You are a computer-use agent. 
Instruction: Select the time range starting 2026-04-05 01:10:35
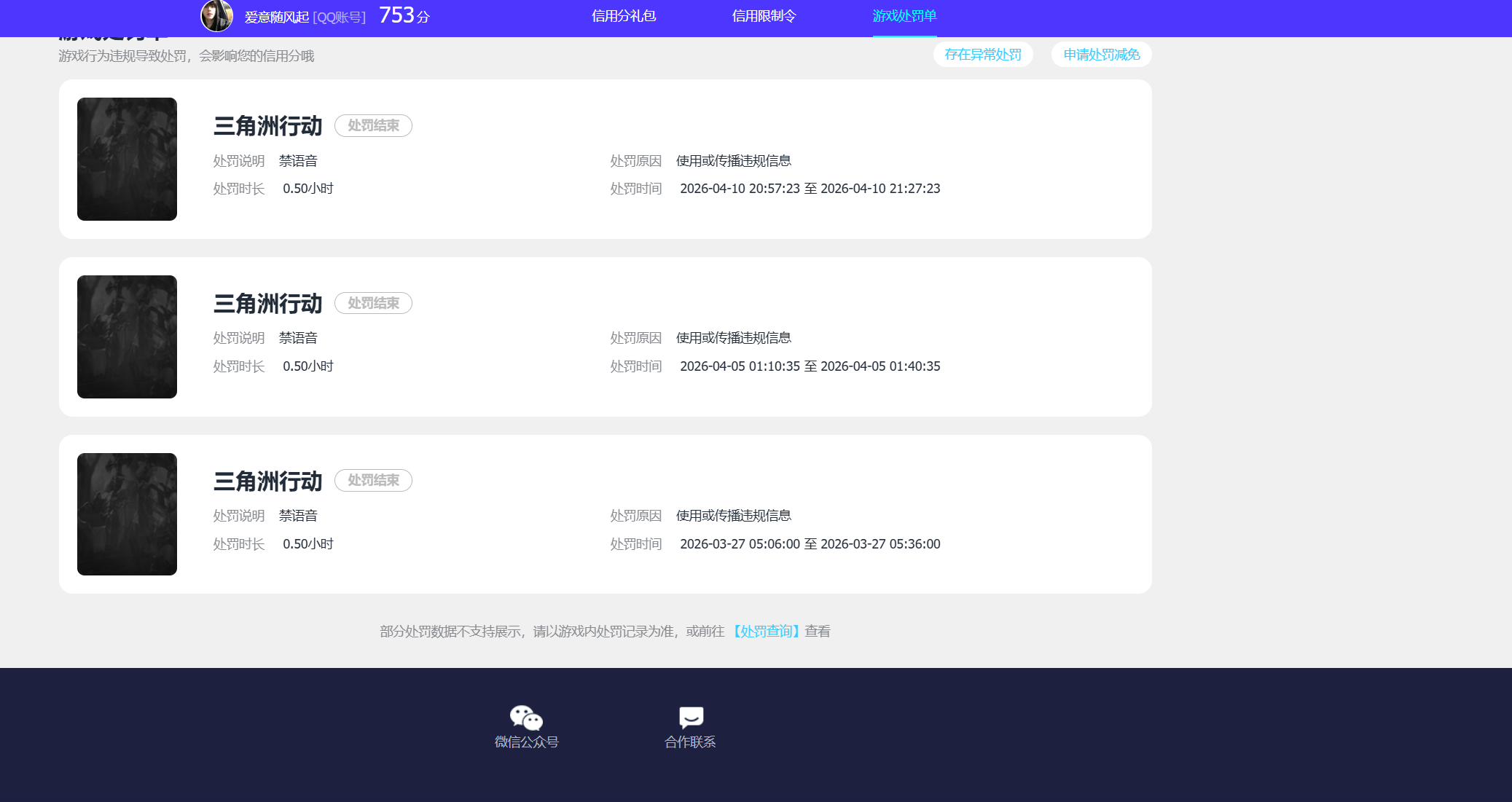click(810, 366)
